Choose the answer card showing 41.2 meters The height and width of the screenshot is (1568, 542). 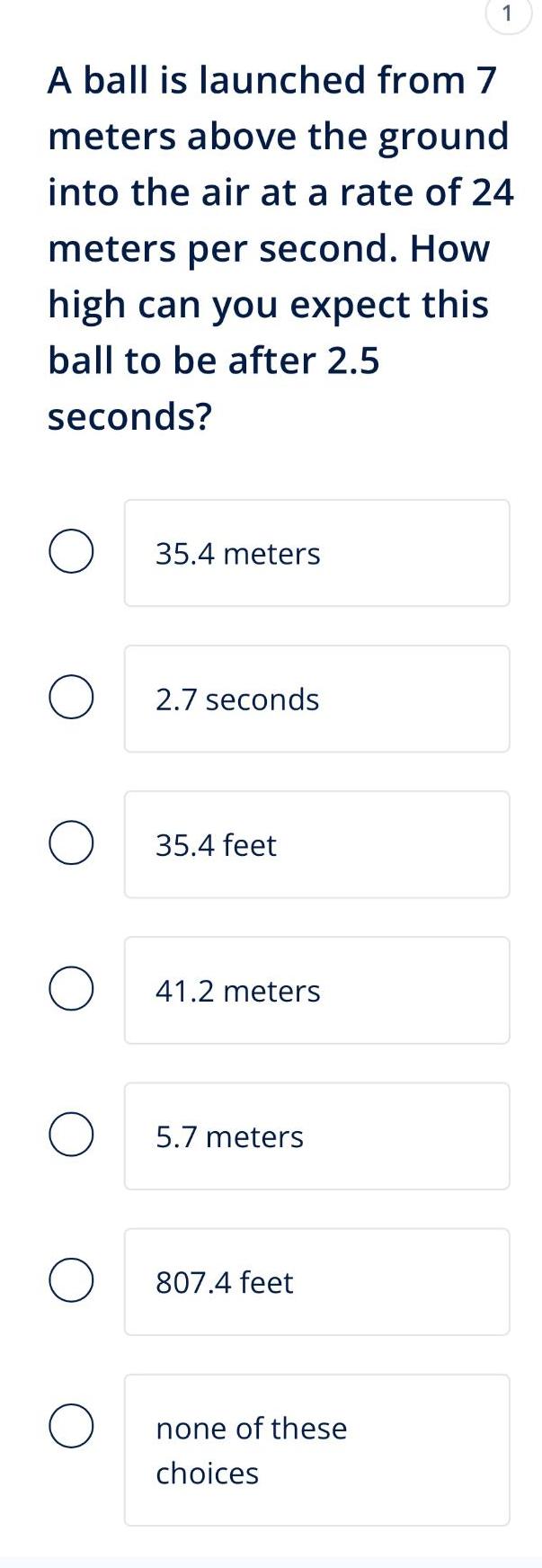pyautogui.click(x=316, y=989)
